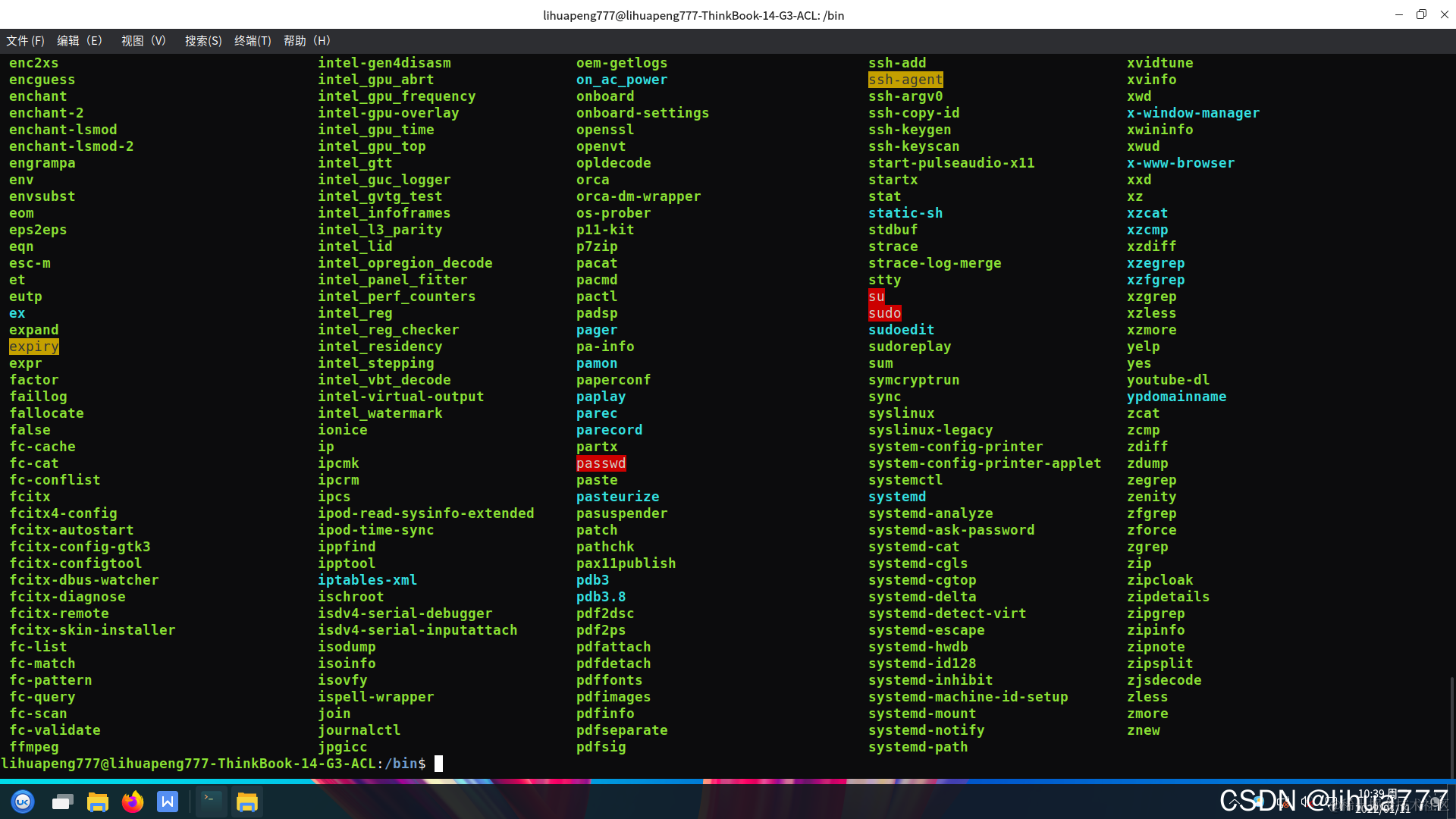Click the red highlighted sudo entry

pos(884,313)
